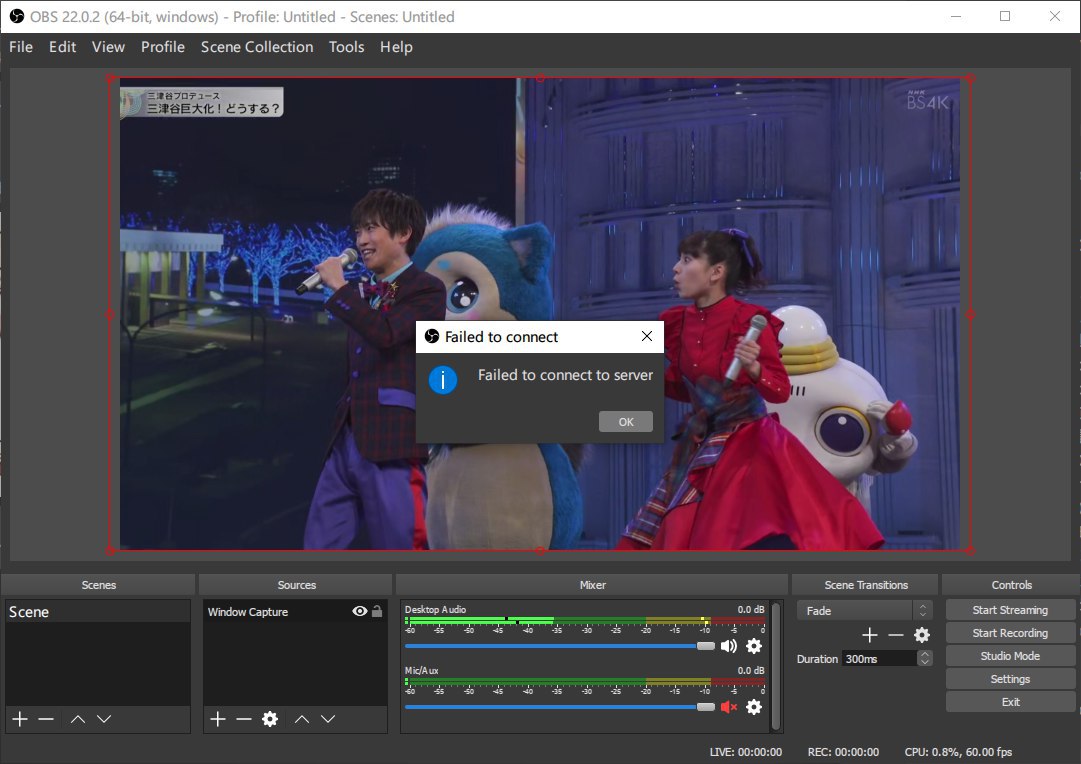The height and width of the screenshot is (764, 1081).
Task: Remove selected scene with minus icon
Action: (x=45, y=719)
